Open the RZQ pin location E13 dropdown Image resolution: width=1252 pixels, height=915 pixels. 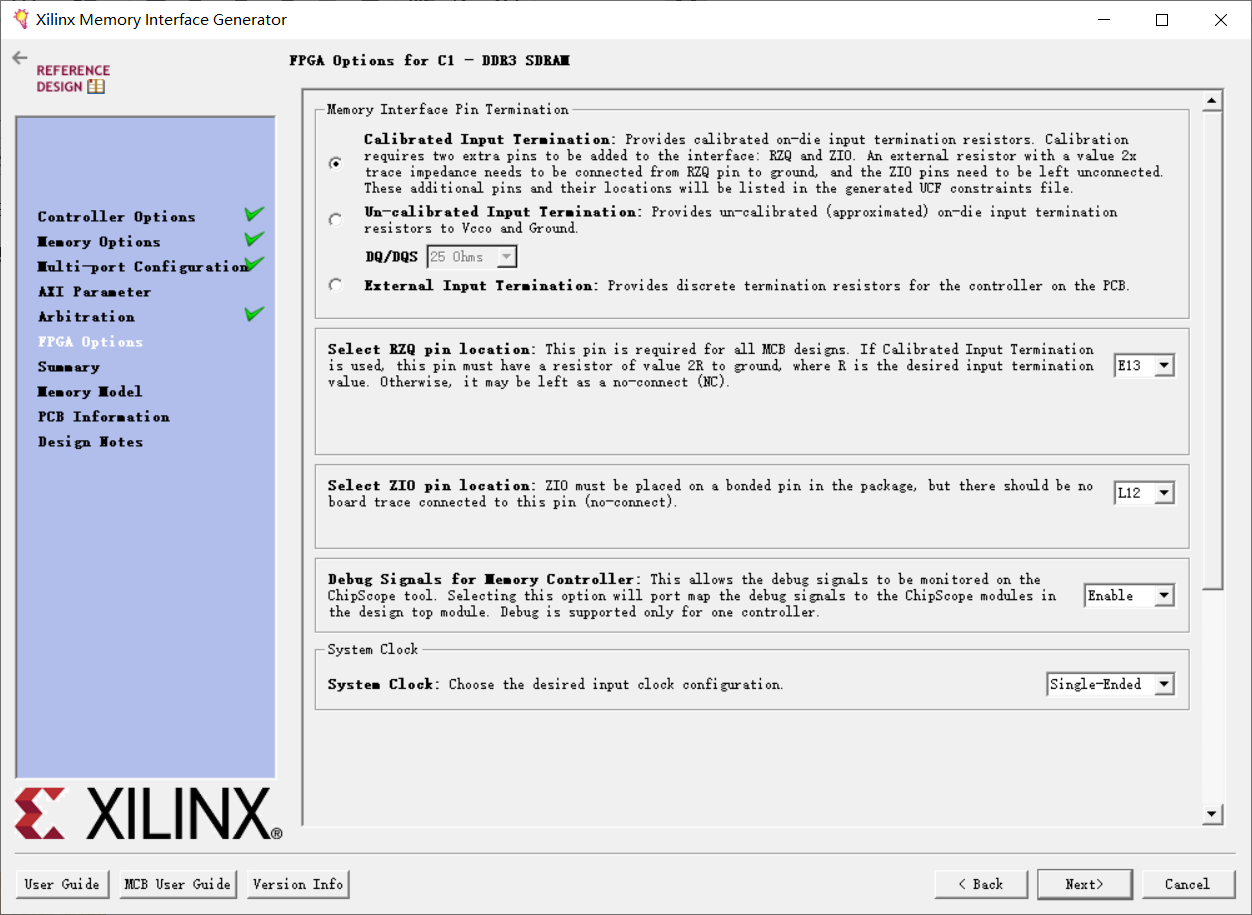1144,366
